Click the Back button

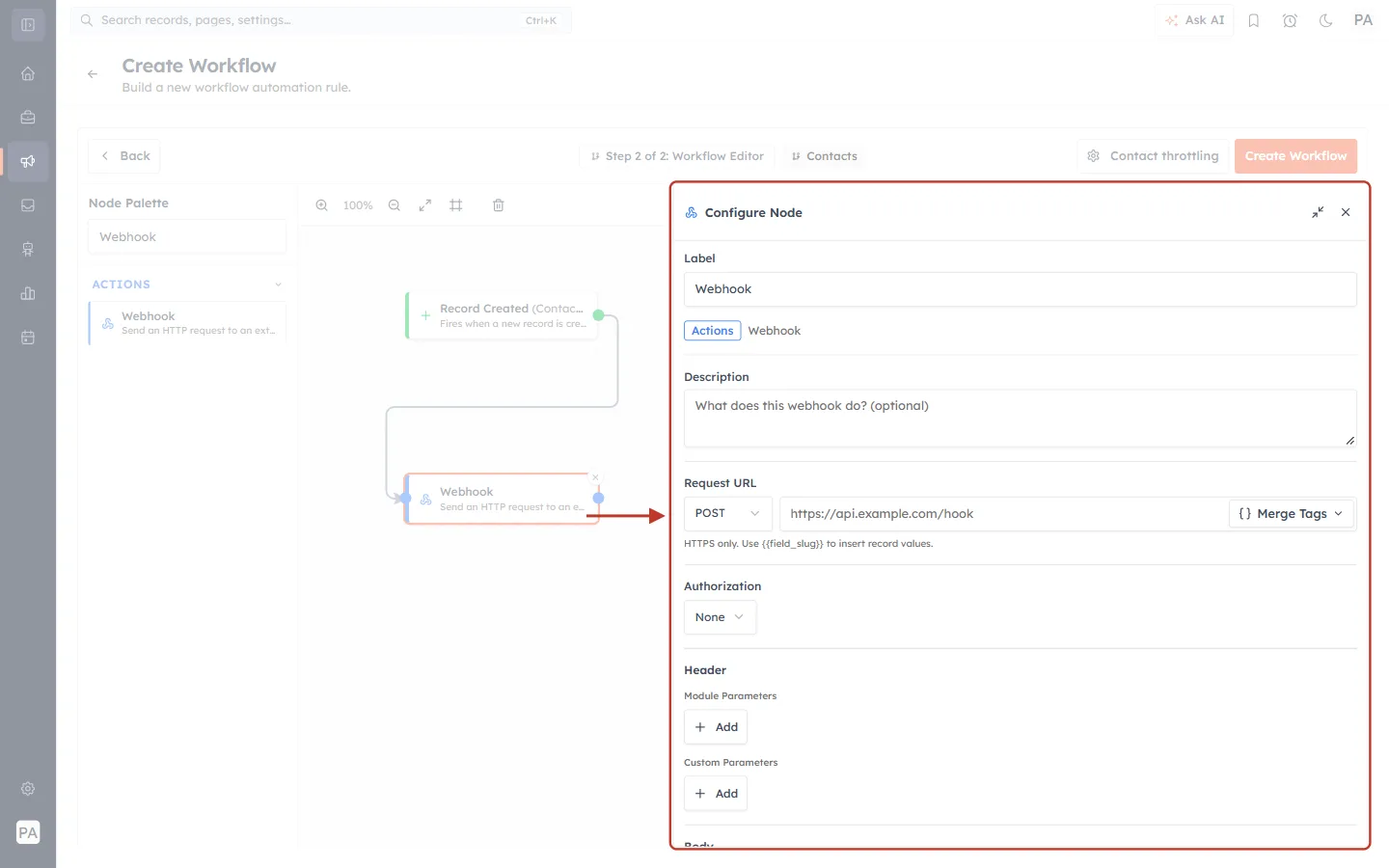(x=124, y=156)
